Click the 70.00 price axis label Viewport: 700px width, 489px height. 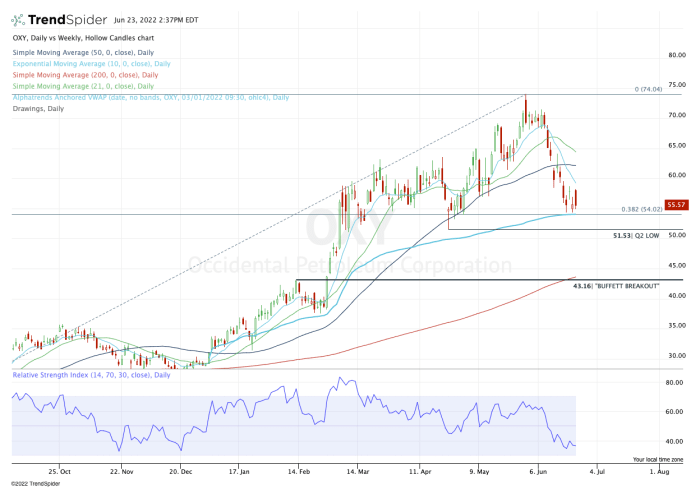(x=677, y=115)
